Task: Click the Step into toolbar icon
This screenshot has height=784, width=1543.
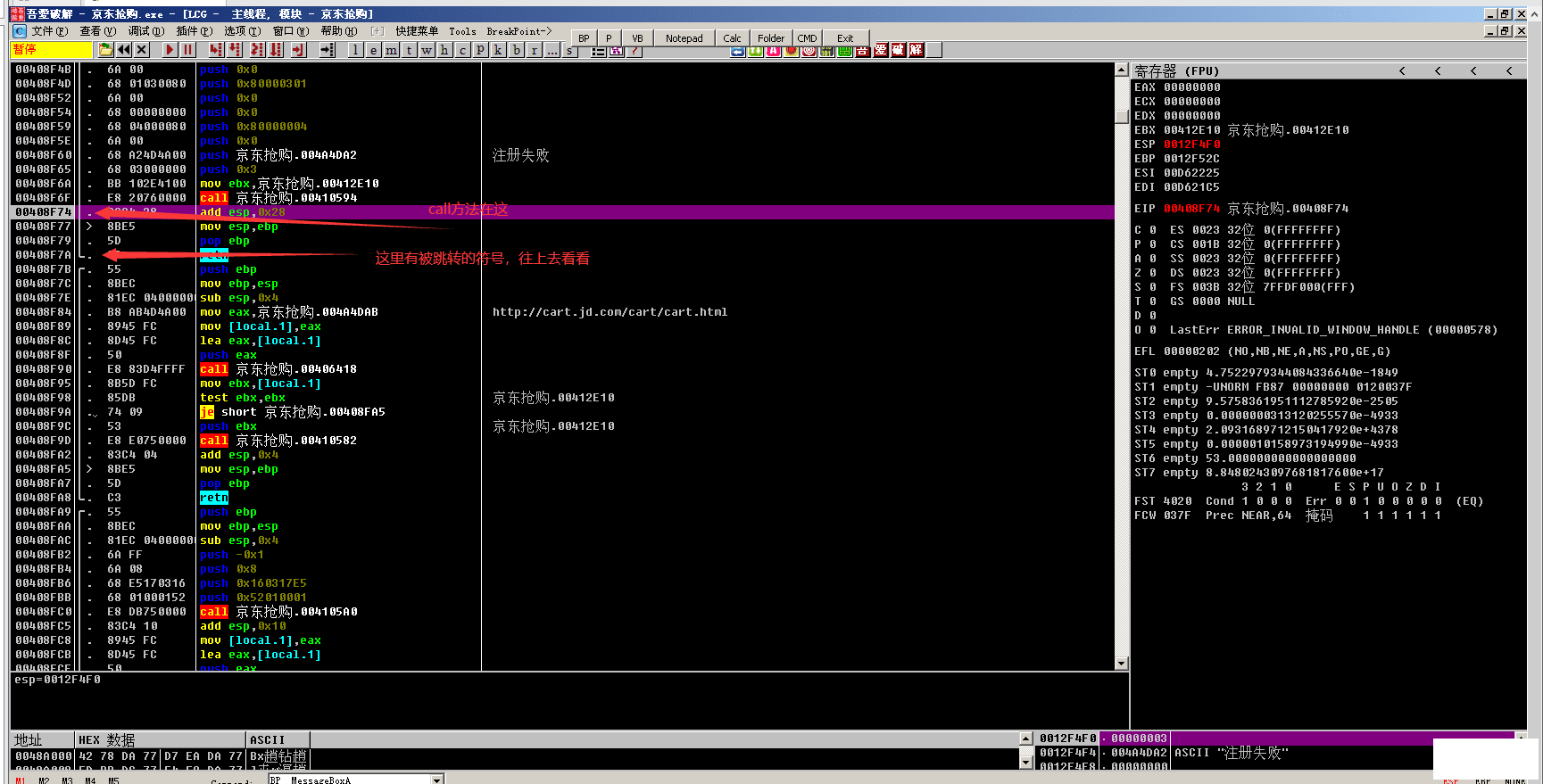Action: click(216, 50)
